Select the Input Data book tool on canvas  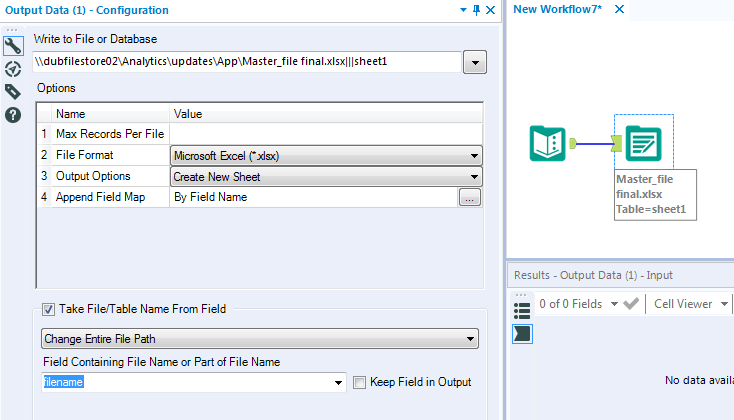(x=548, y=143)
